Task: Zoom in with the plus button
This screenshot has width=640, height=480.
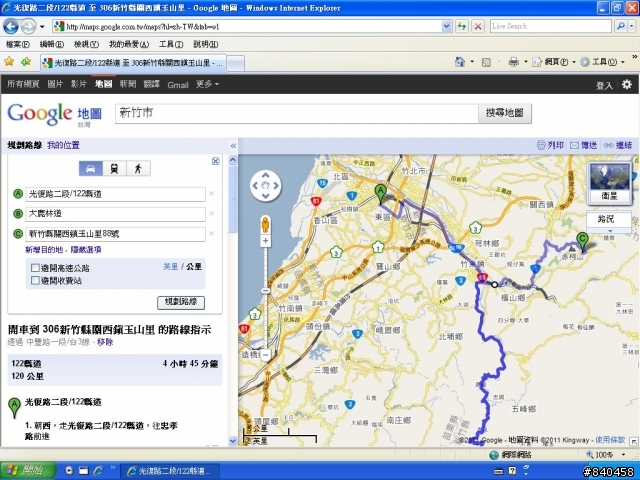Action: click(x=265, y=241)
